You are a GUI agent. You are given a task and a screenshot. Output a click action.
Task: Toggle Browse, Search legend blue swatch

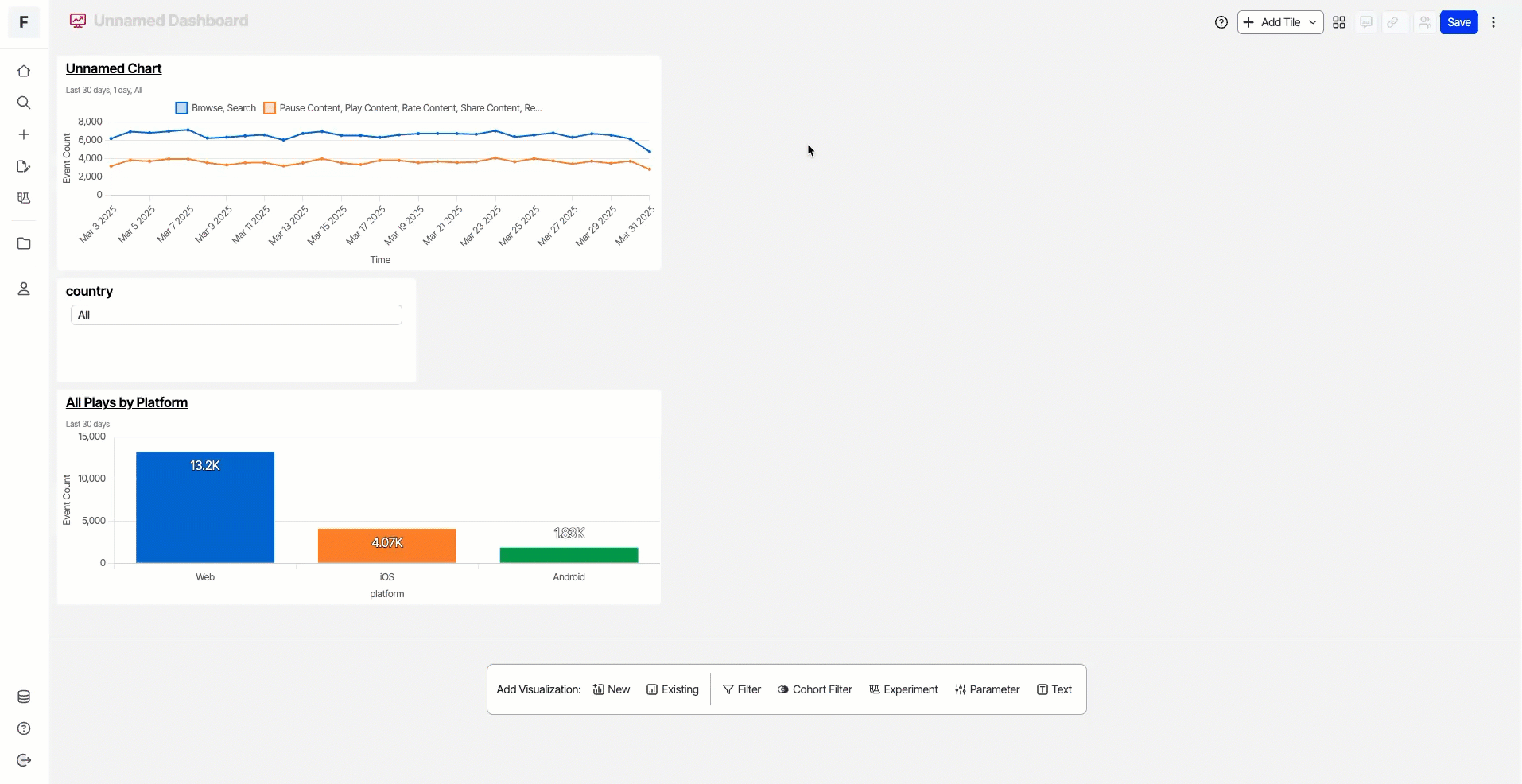pos(181,108)
